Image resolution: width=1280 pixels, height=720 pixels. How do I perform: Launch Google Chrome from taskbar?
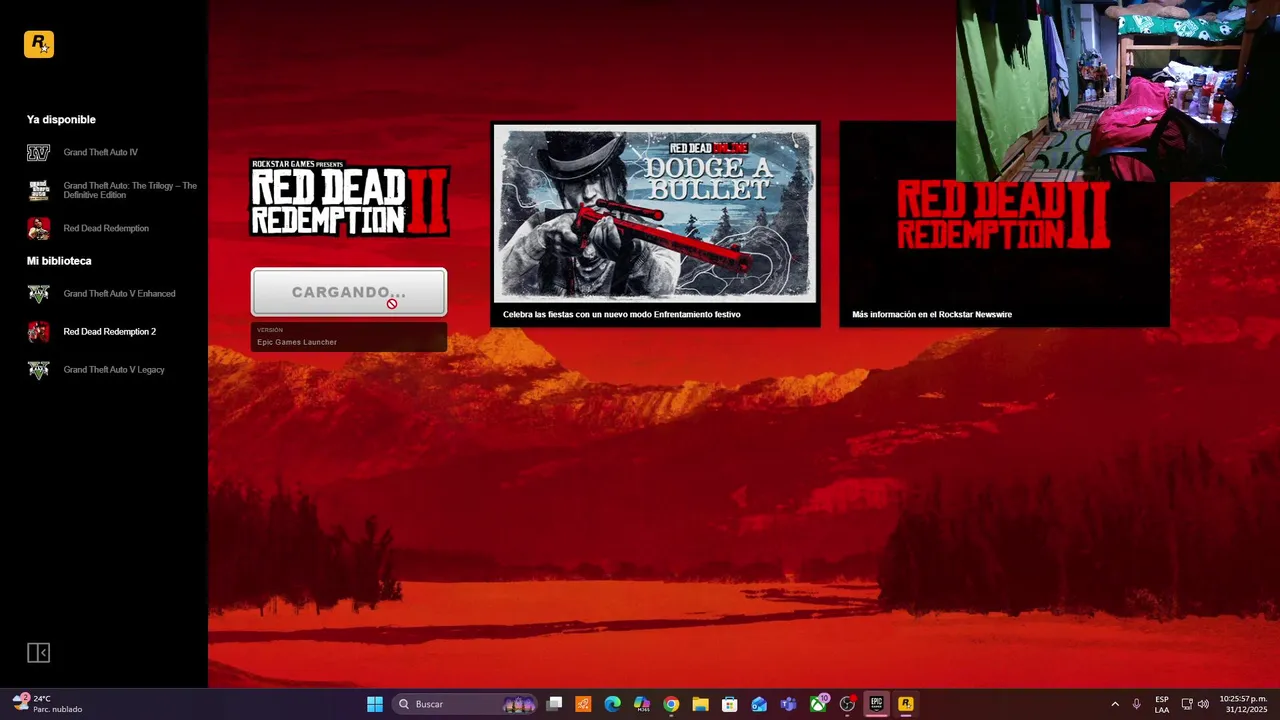point(671,704)
